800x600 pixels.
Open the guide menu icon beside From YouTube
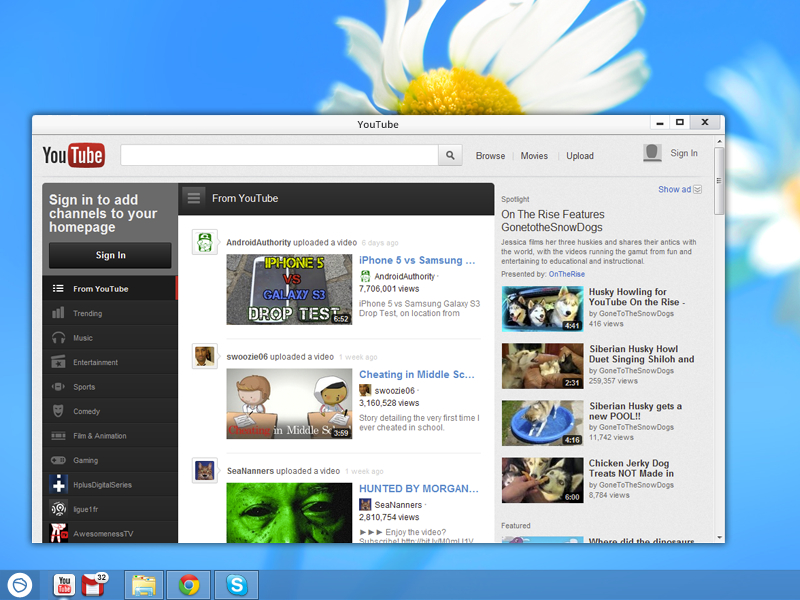click(x=194, y=198)
